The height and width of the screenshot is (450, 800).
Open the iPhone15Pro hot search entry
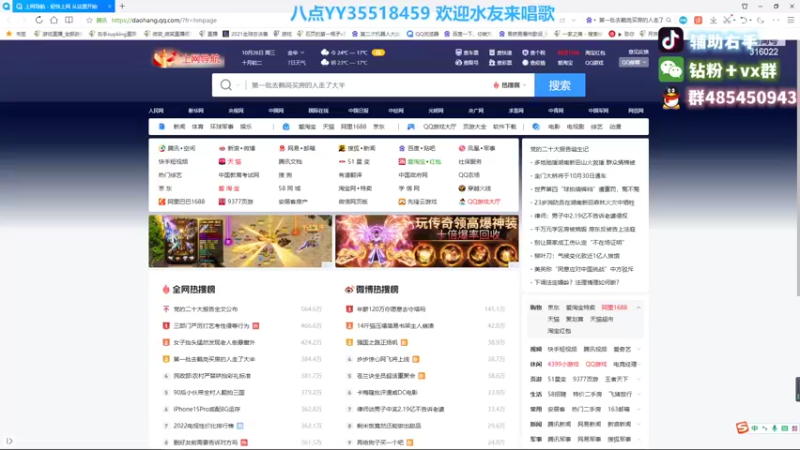[207, 409]
